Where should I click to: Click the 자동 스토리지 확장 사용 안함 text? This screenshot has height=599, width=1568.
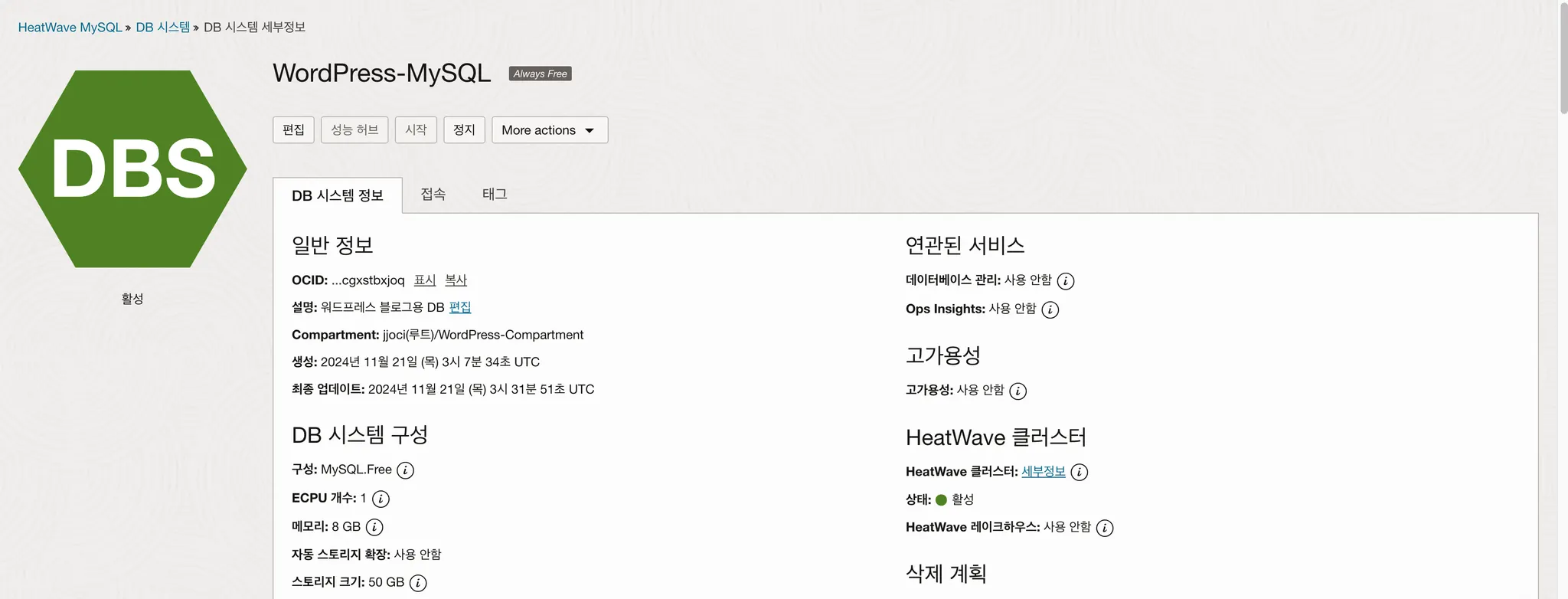click(367, 555)
